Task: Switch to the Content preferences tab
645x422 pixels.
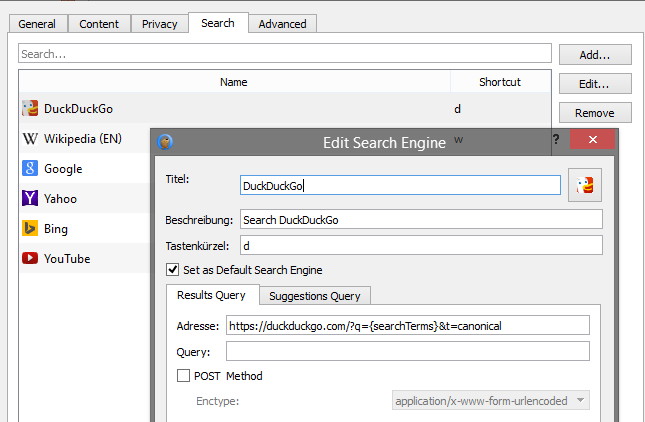Action: [99, 24]
